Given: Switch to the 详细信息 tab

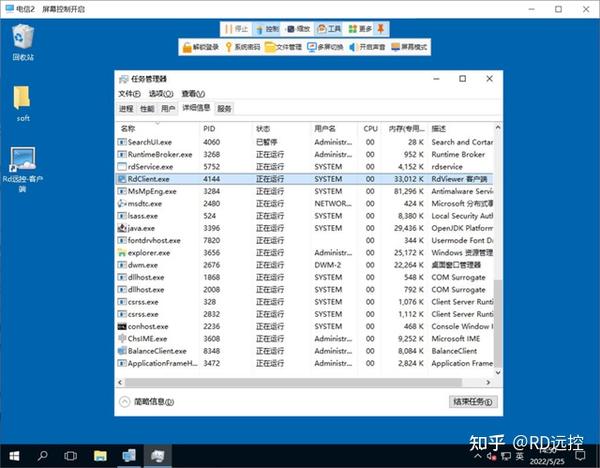Looking at the screenshot, I should 196,108.
